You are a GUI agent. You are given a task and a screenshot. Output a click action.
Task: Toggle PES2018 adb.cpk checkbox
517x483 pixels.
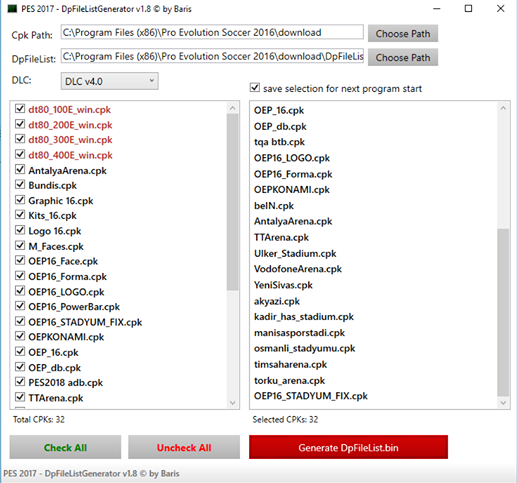pos(20,382)
